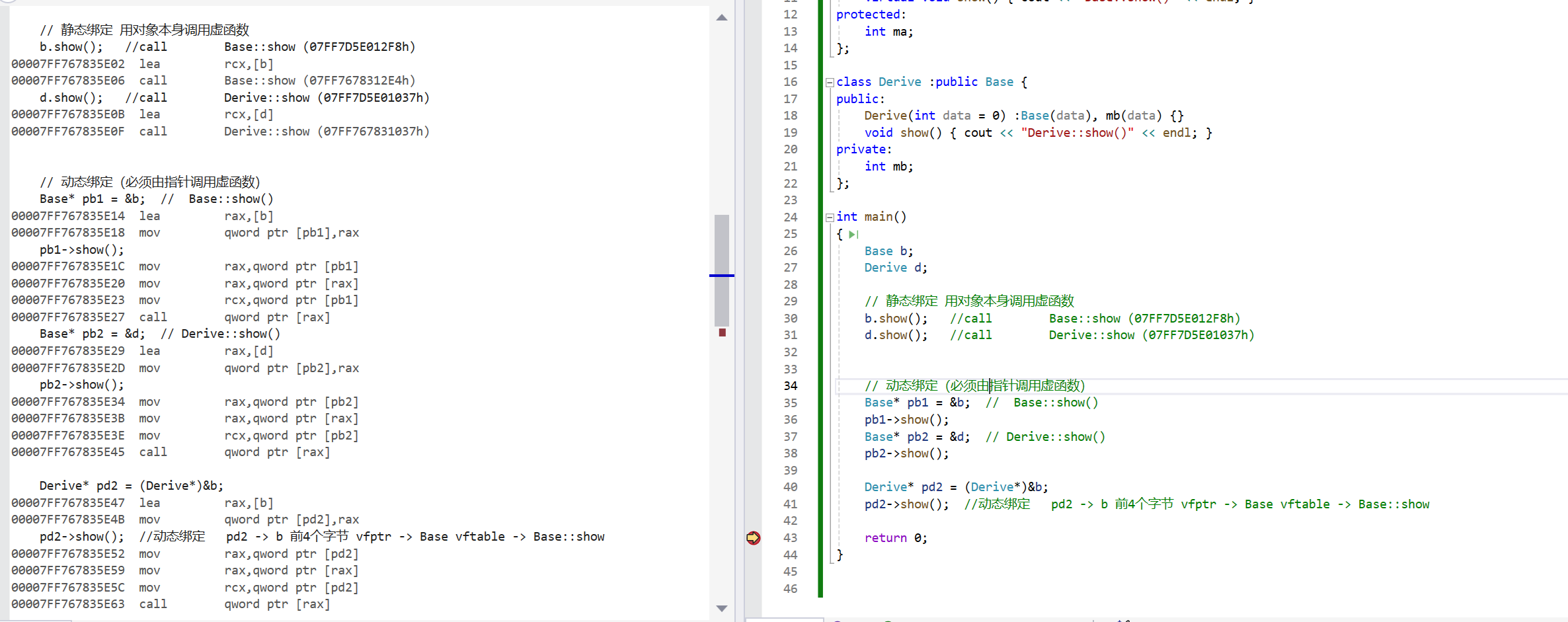Click 'pb1->show();' in source line 36
Image resolution: width=1568 pixels, height=622 pixels.
click(x=906, y=420)
